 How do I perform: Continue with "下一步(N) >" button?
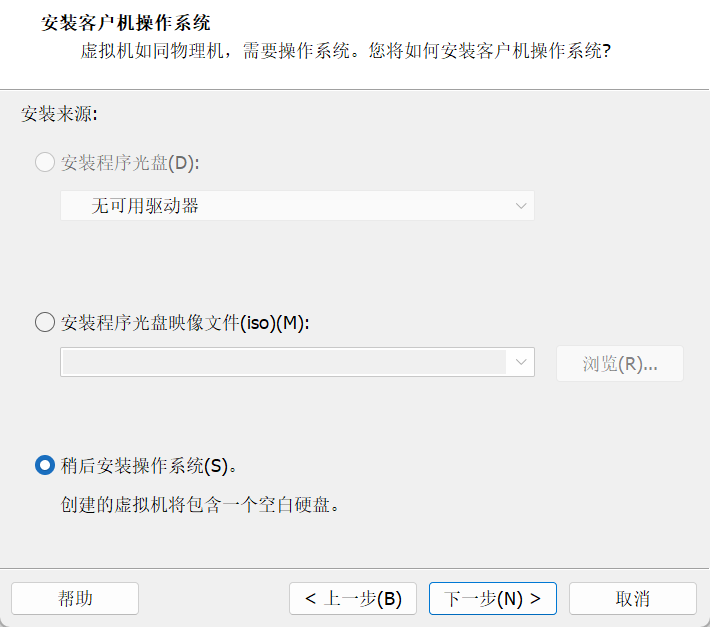click(493, 599)
